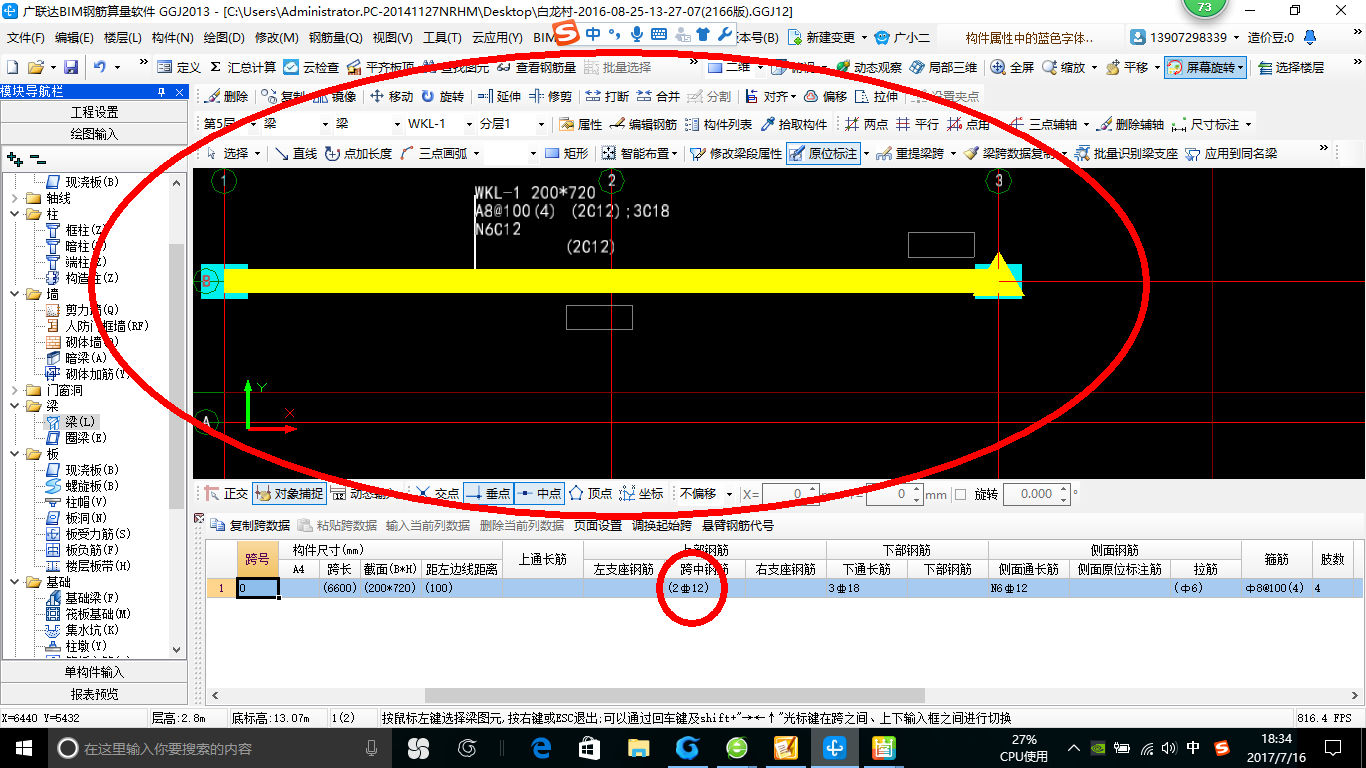
Task: Toggle 垂点 perpendicular snap
Action: point(488,493)
